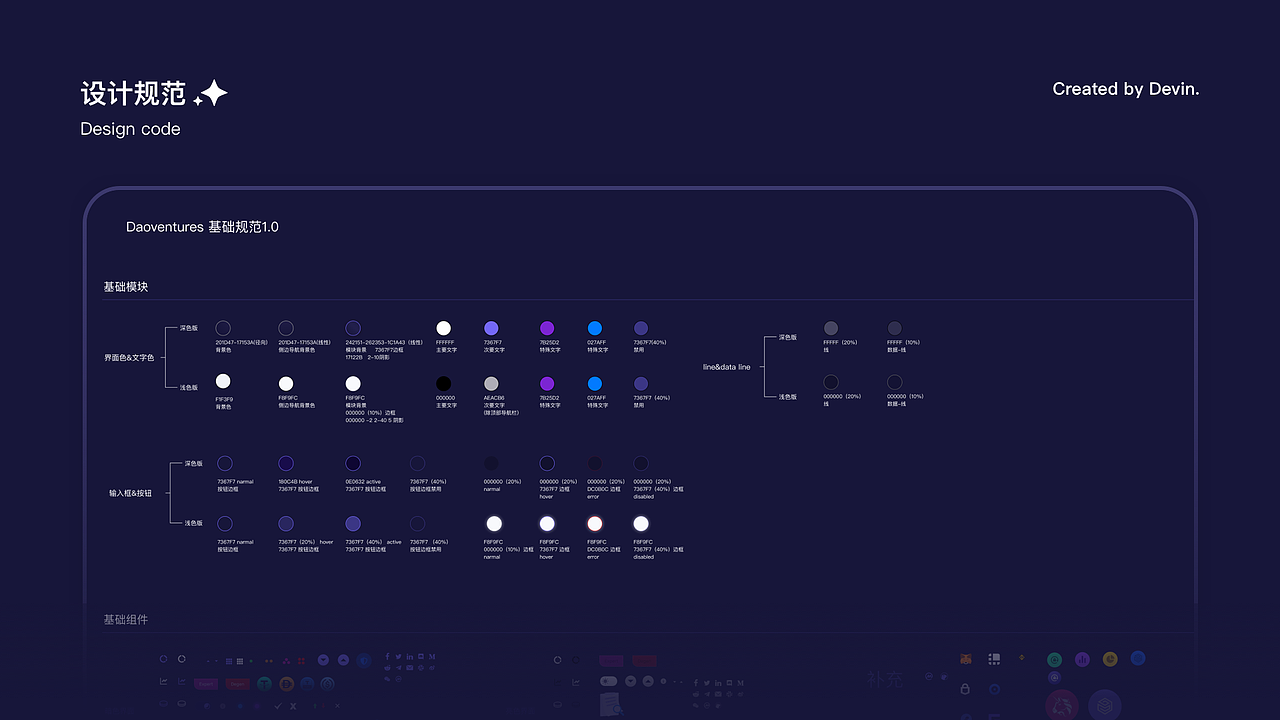Click the 'Created by Devin.' credit text

(x=1126, y=89)
